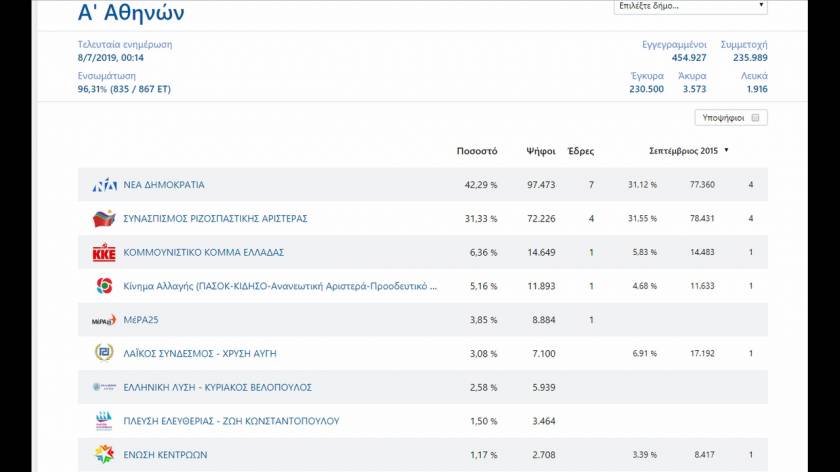Open the Επιλέξτε δήμο dropdown

690,6
